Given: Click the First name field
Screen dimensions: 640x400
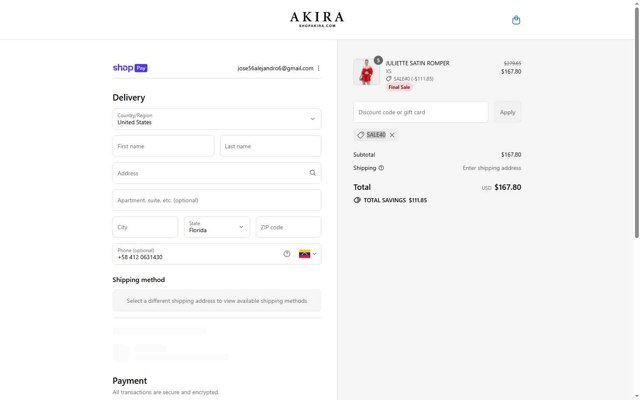Looking at the screenshot, I should pos(163,146).
